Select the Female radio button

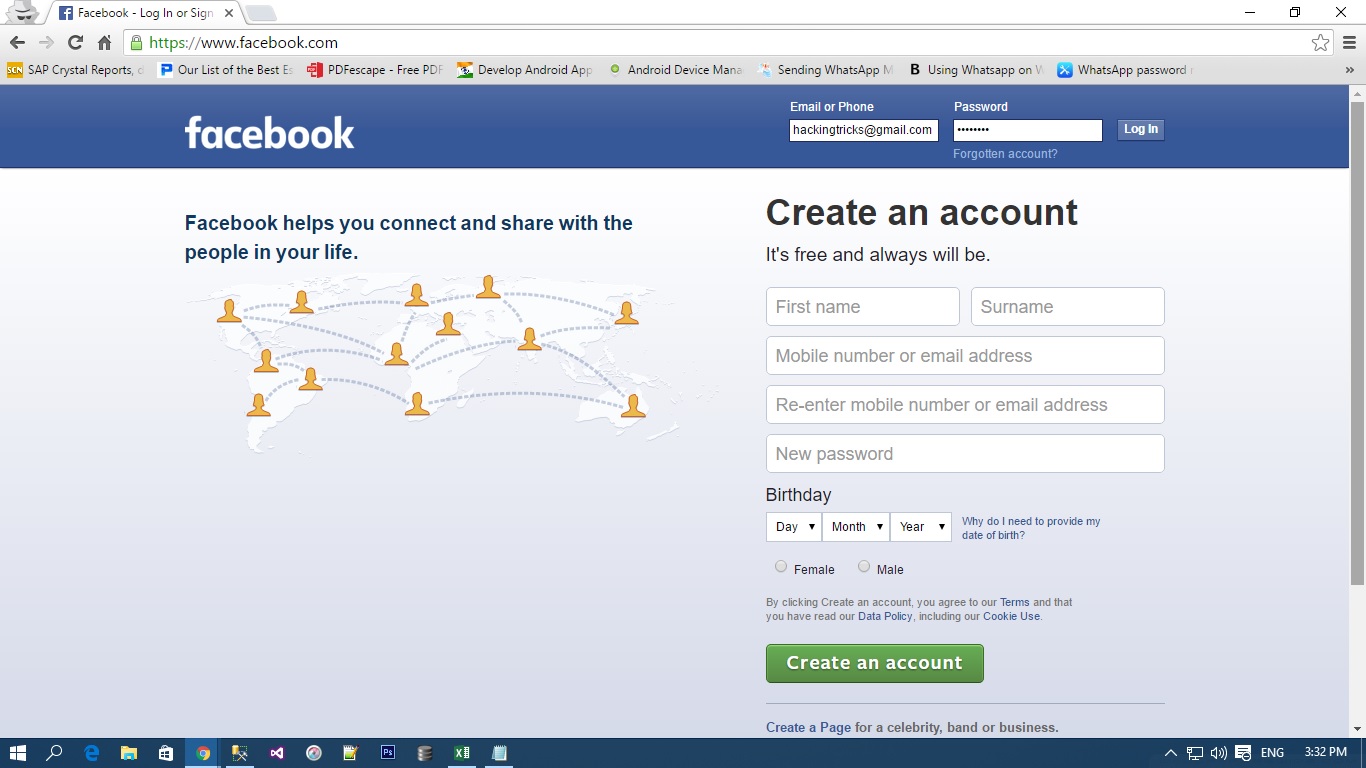tap(781, 567)
